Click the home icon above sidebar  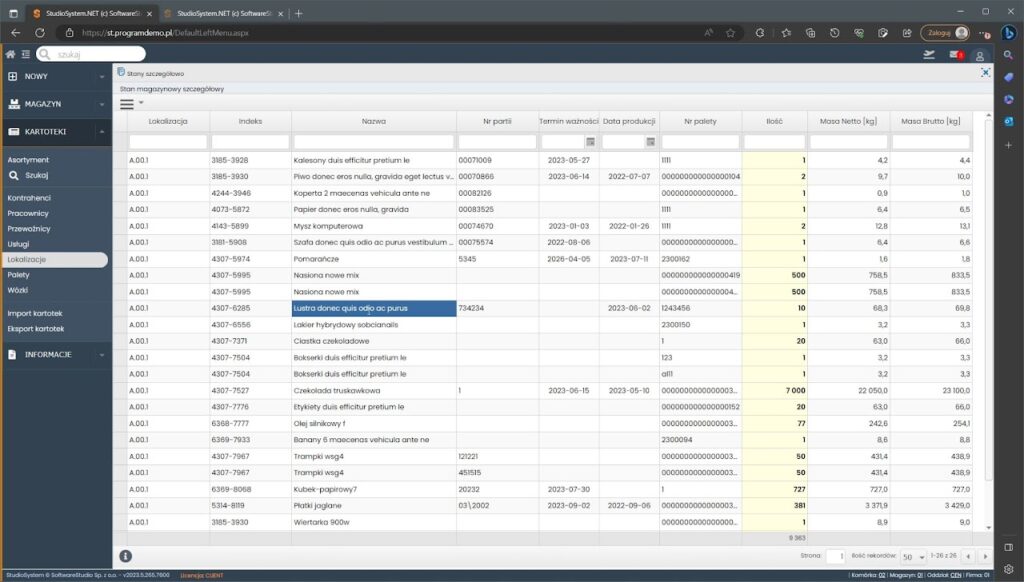pos(10,54)
